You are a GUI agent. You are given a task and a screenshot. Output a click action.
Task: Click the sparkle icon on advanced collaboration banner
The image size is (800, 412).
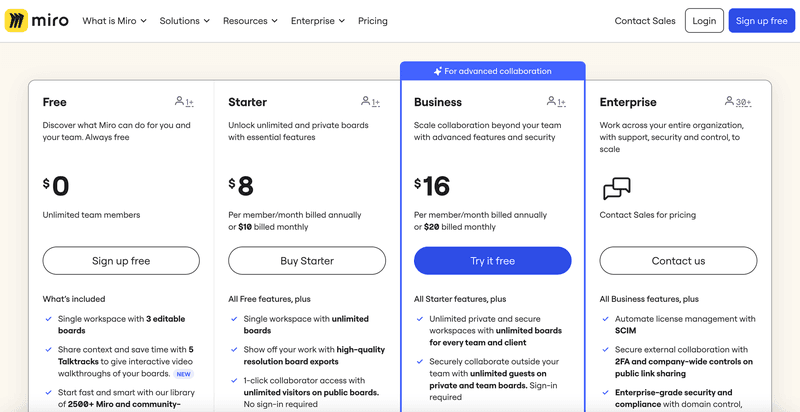click(438, 72)
